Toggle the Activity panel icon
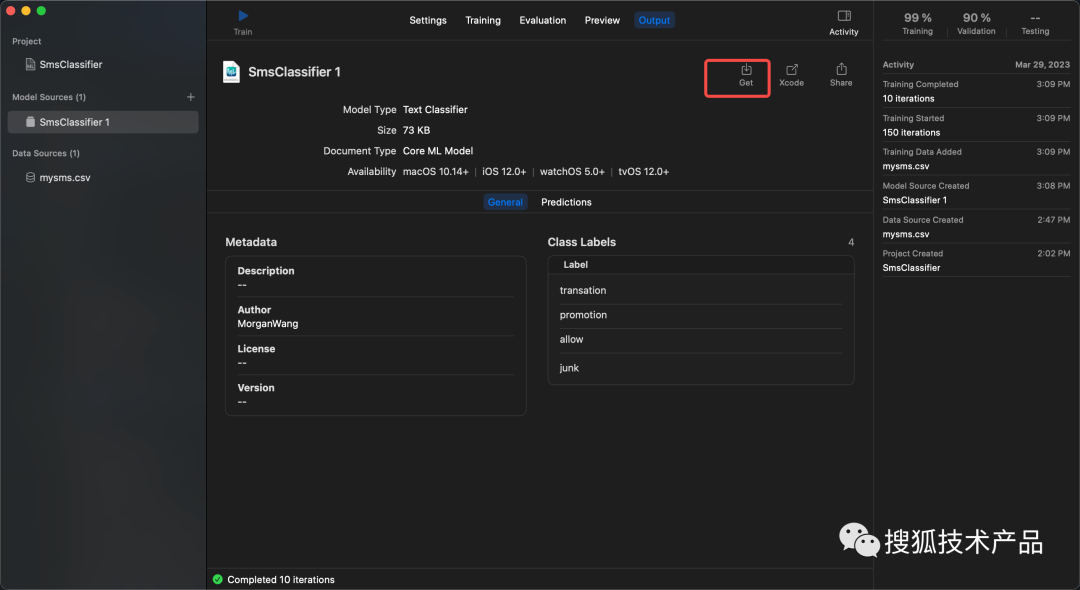Screen dimensions: 1080x590 (844, 16)
